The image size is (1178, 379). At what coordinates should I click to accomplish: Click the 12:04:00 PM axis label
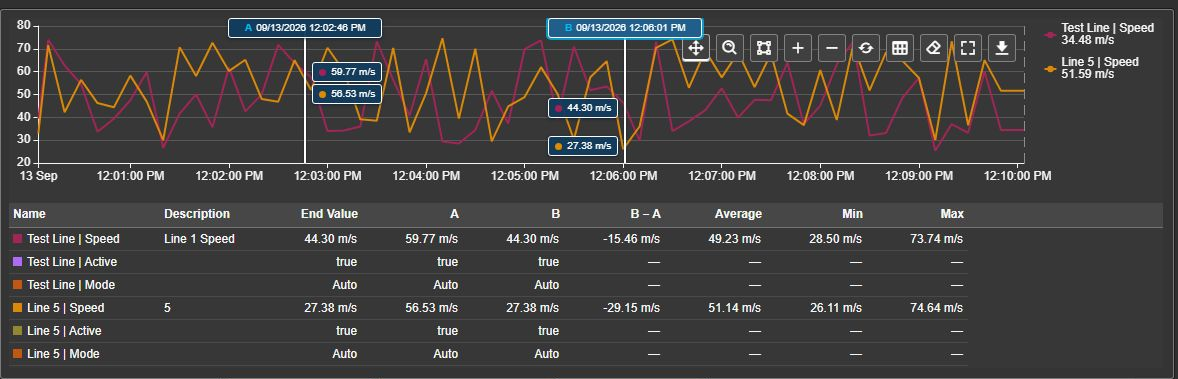(x=426, y=176)
